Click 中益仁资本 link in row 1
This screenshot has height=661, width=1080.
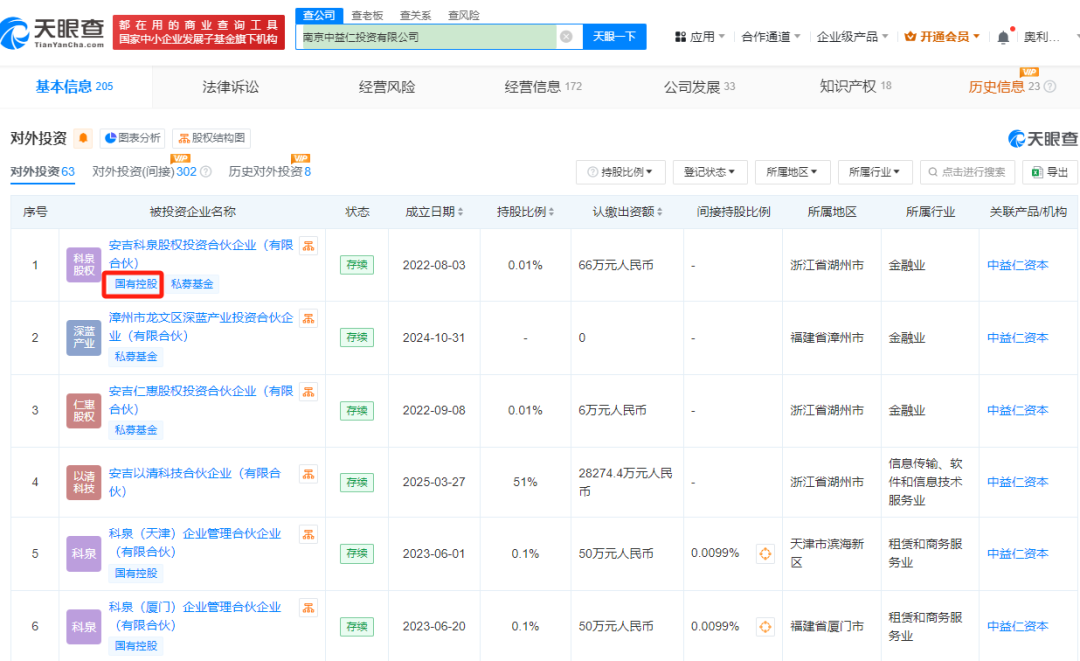(x=1017, y=265)
